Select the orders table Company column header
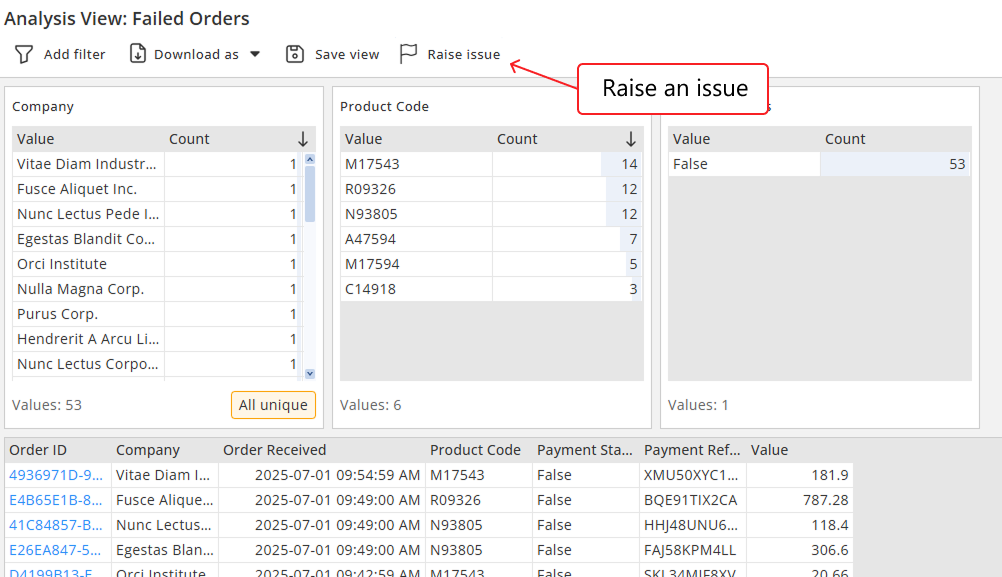The height and width of the screenshot is (577, 1002). [x=165, y=450]
